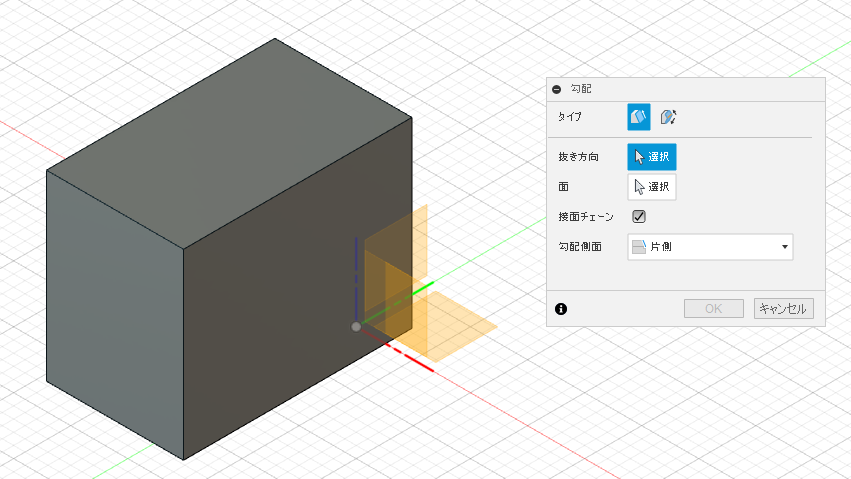Viewport: 851px width, 479px height.
Task: Select the parting line draft type icon
Action: 668,117
